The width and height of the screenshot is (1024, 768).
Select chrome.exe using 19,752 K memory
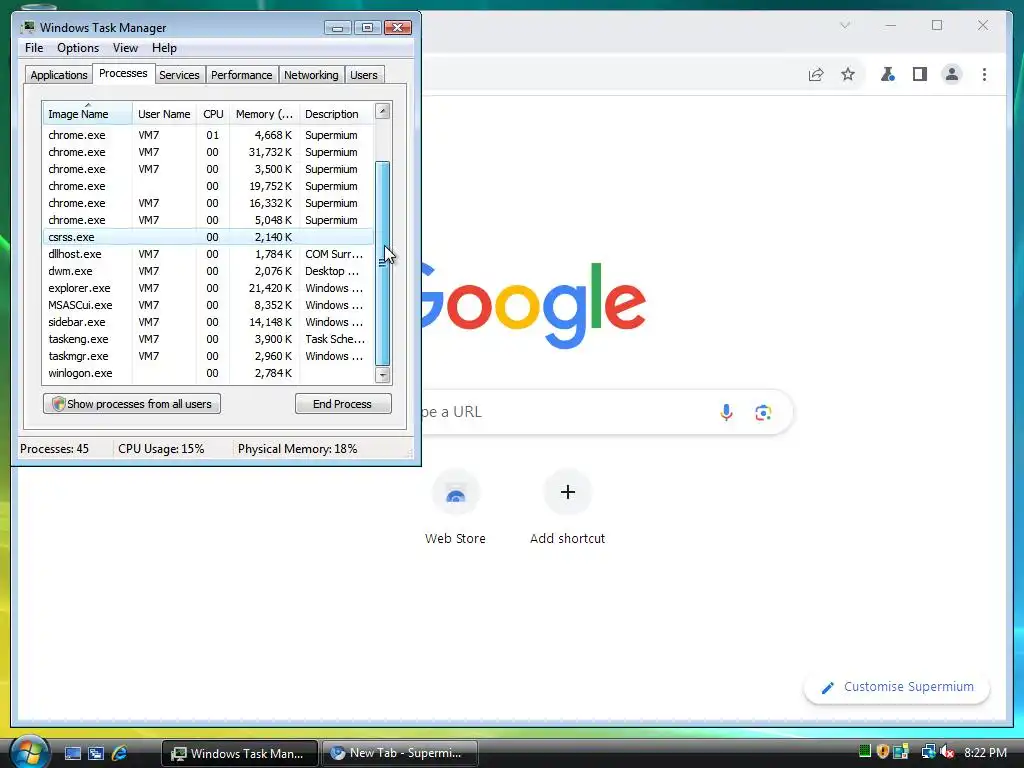click(208, 186)
